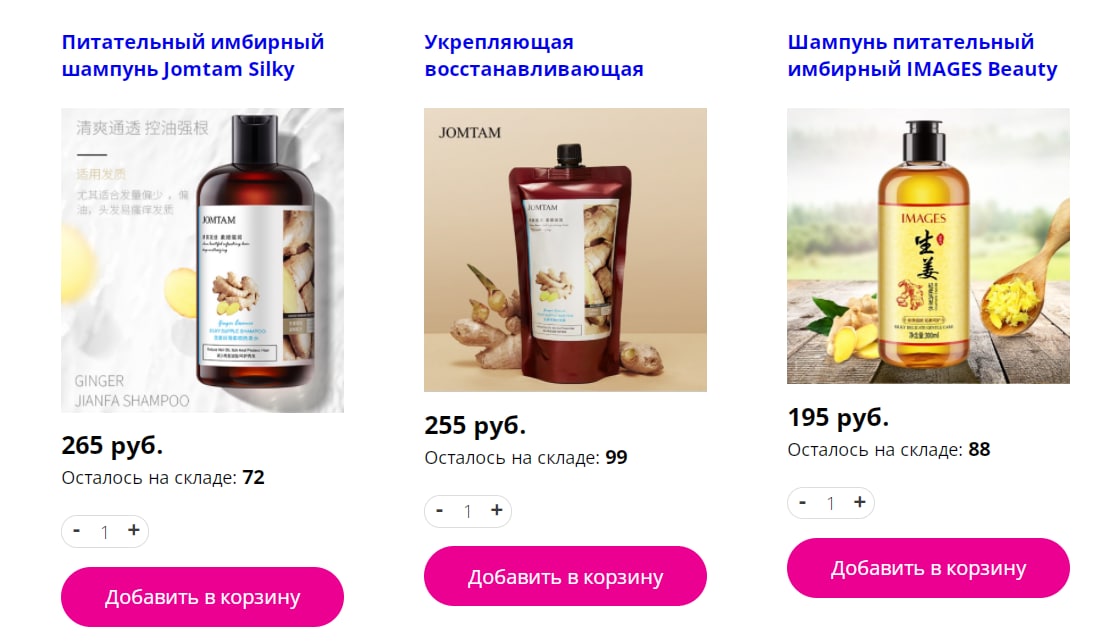Open Питательный имбирный шампунь Jomtam Silky link

(x=193, y=55)
